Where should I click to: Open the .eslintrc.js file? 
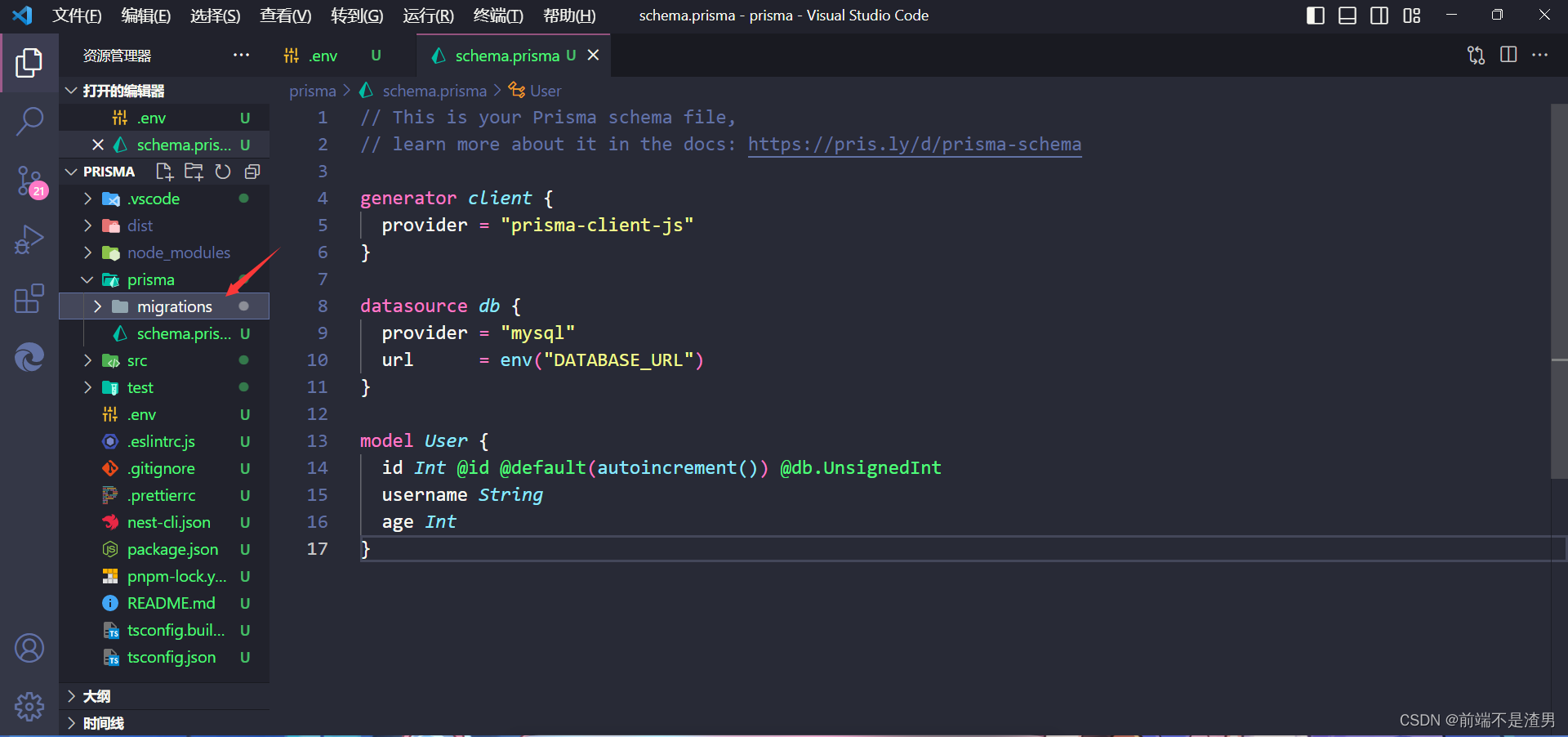163,441
